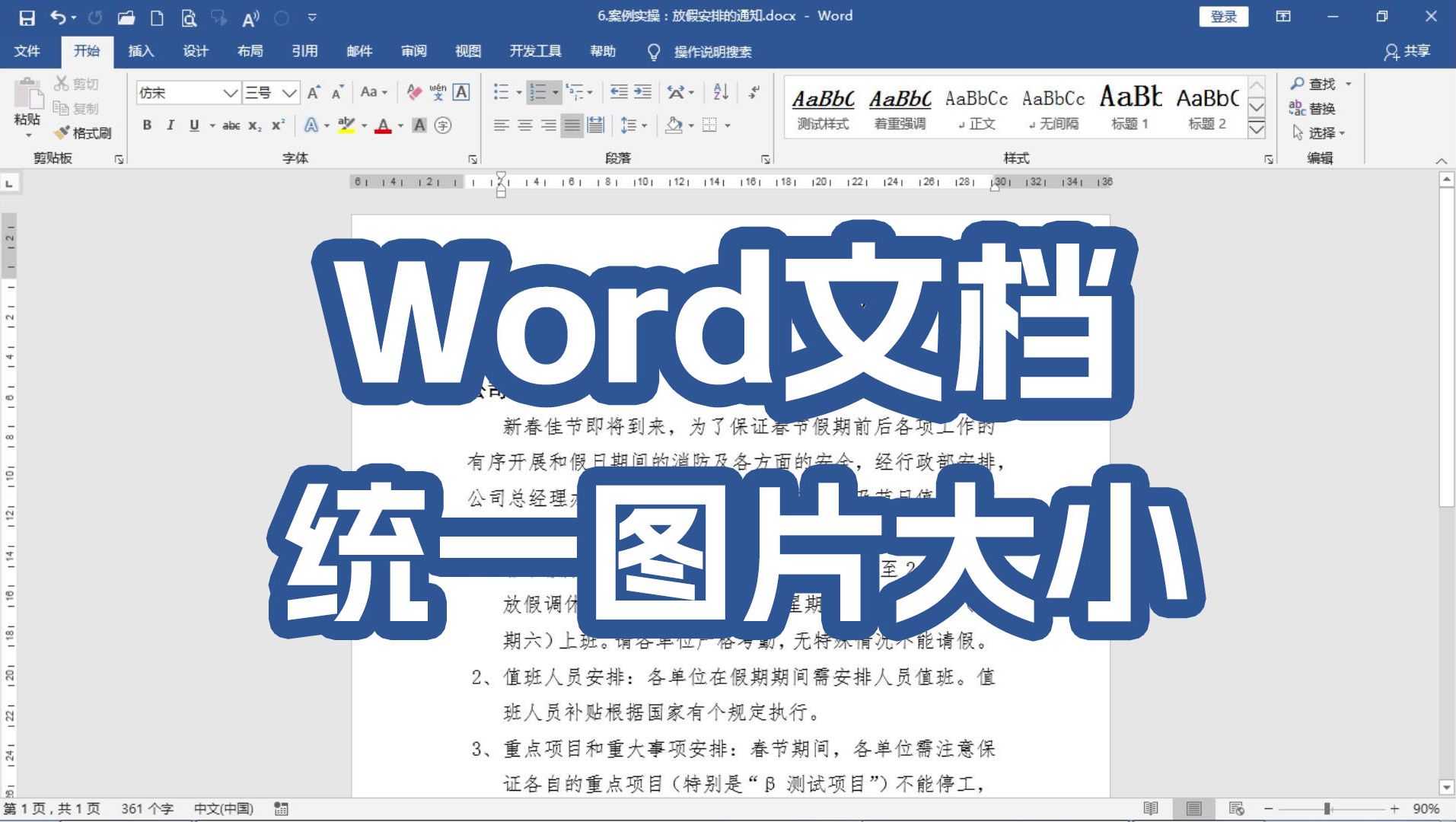Image resolution: width=1456 pixels, height=822 pixels.
Task: Click the Save icon in quick access toolbar
Action: pyautogui.click(x=27, y=18)
